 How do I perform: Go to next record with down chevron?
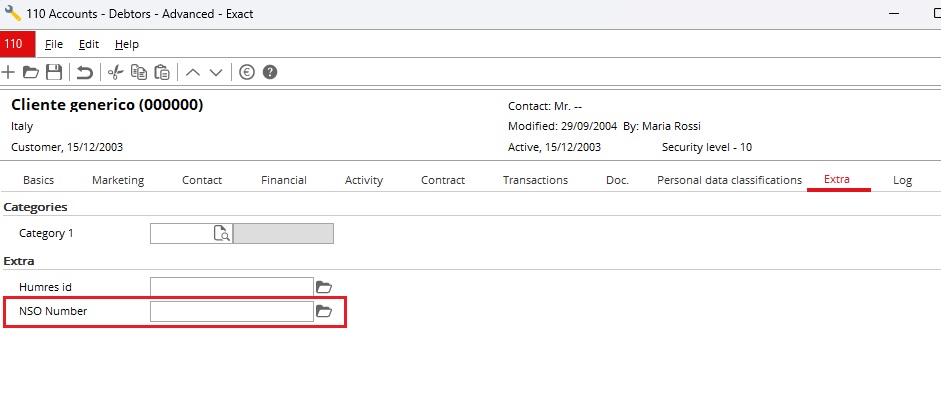216,73
